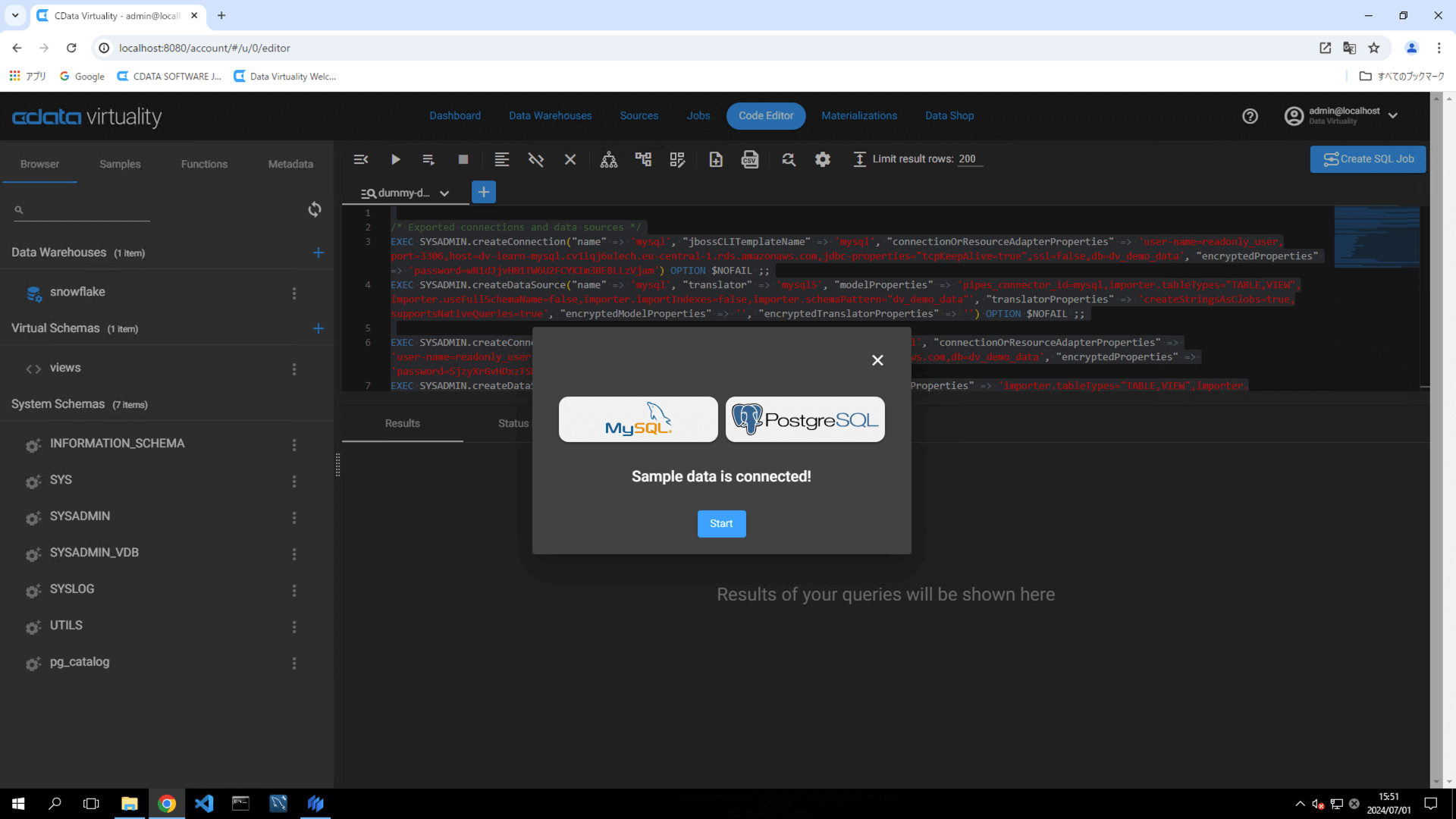Viewport: 1456px width, 819px height.
Task: Click the Export to CSV icon
Action: pyautogui.click(x=750, y=159)
